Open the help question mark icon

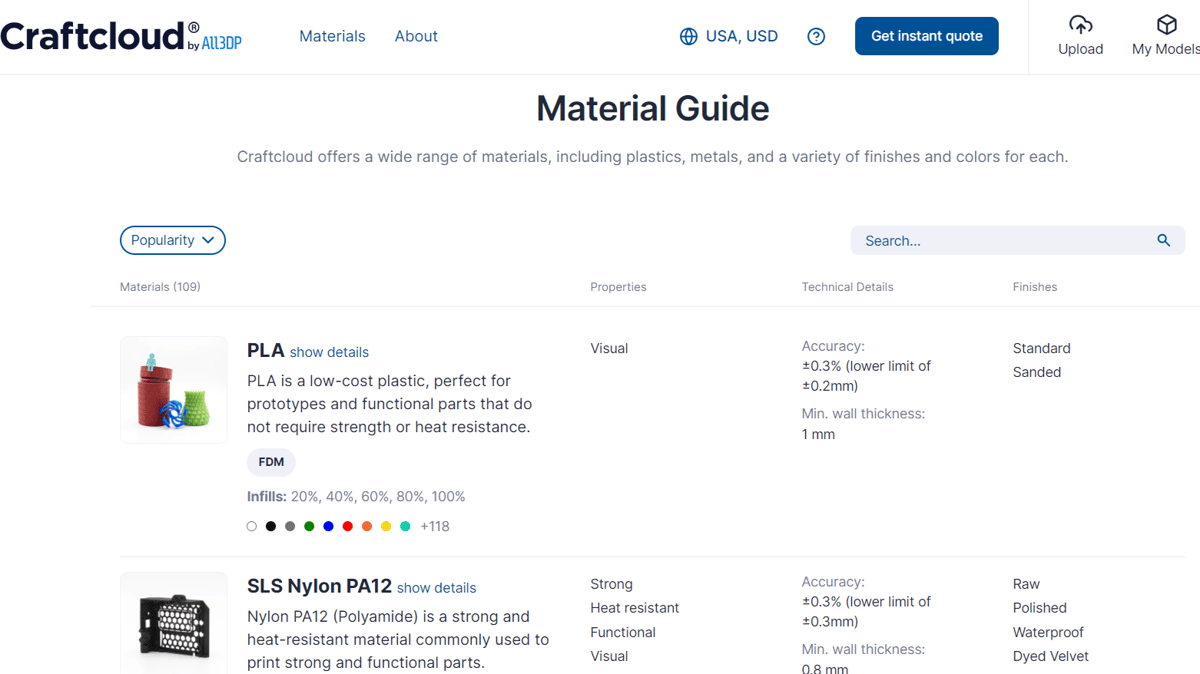pos(816,36)
